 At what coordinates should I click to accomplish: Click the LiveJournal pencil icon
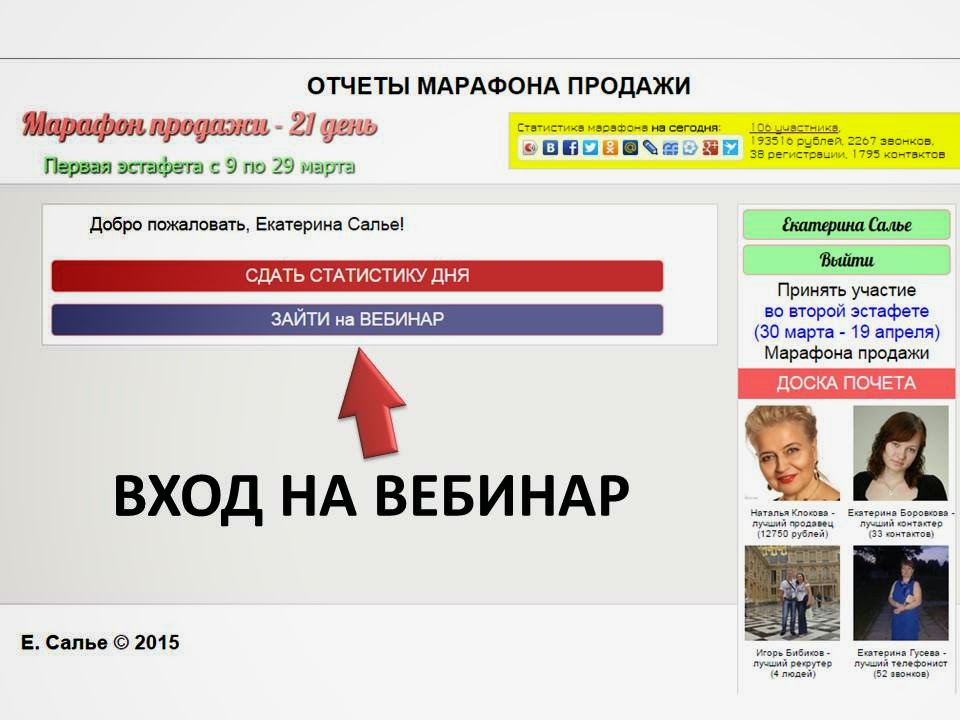pyautogui.click(x=650, y=148)
